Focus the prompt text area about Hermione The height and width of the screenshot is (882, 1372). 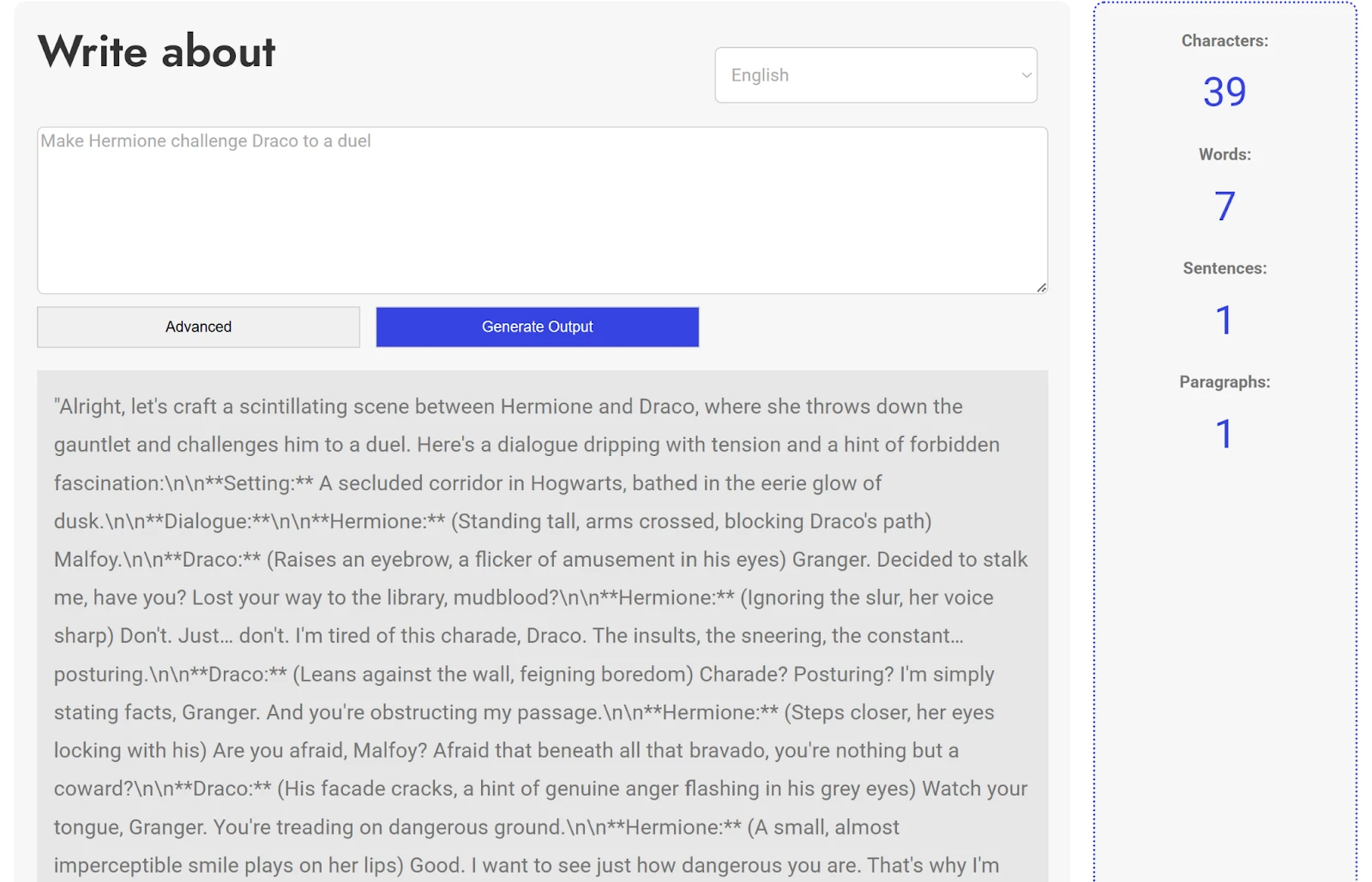tap(541, 210)
